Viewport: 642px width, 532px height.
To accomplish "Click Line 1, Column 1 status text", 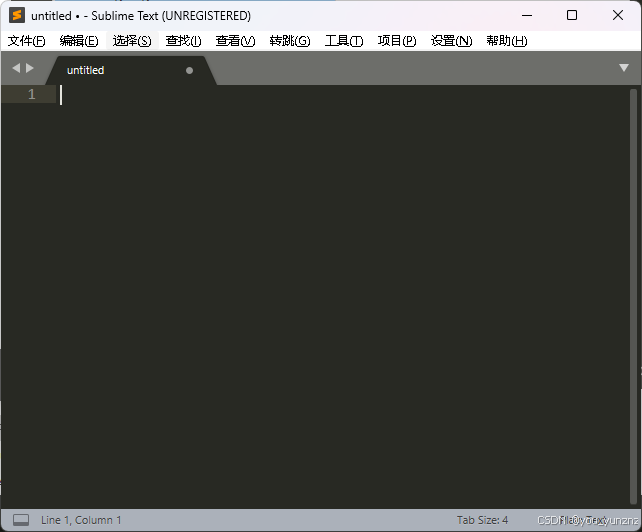I will click(81, 520).
